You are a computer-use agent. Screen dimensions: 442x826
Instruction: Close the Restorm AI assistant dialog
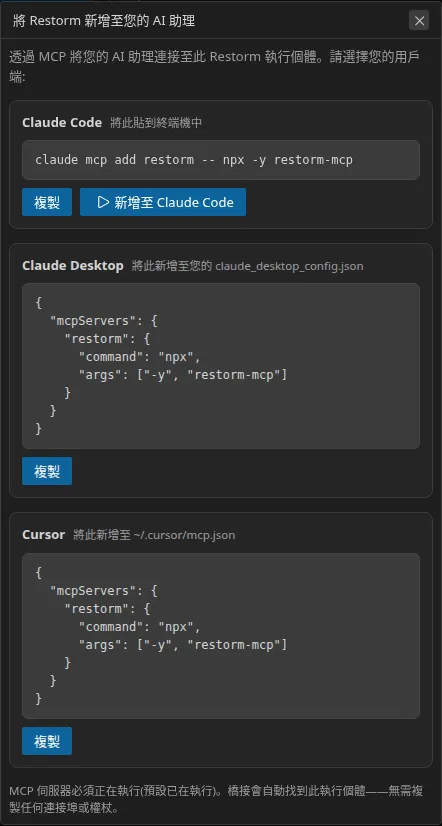pyautogui.click(x=419, y=21)
